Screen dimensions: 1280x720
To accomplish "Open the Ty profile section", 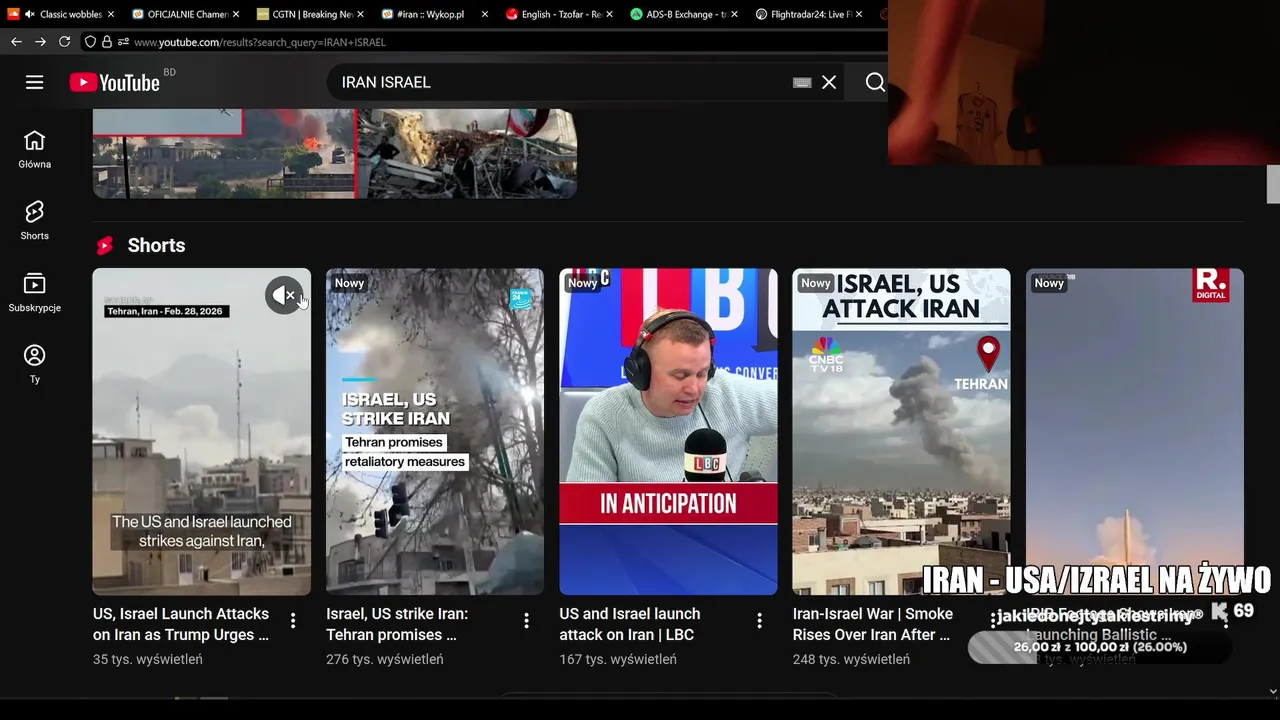I will coord(35,365).
